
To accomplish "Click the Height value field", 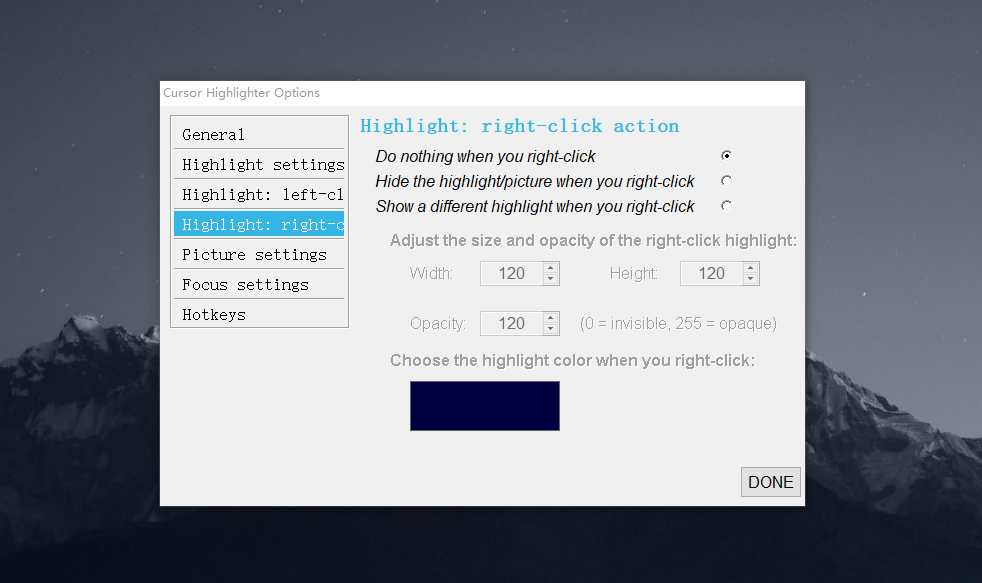I will (x=711, y=274).
